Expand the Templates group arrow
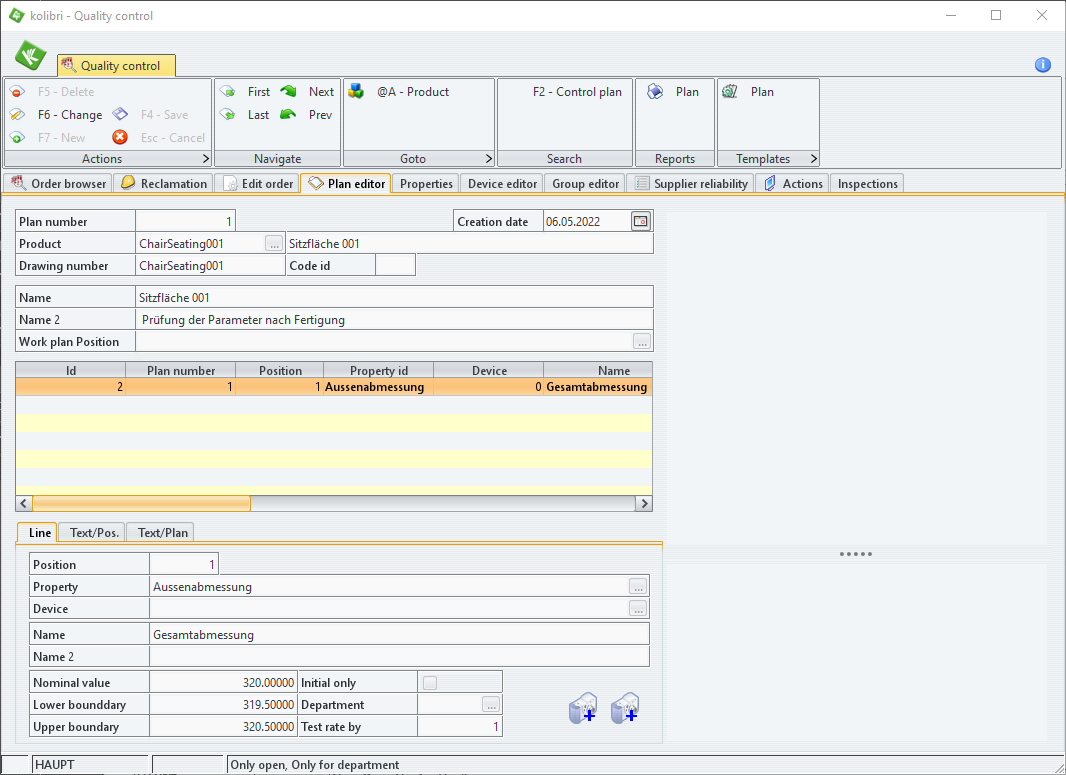 pyautogui.click(x=813, y=158)
